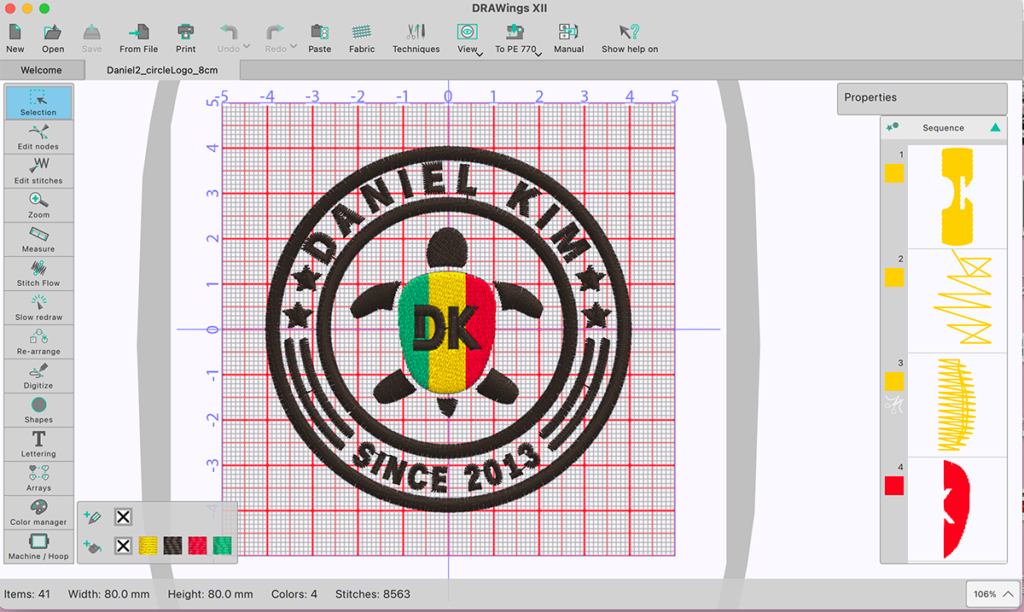Open the Manual
Viewport: 1024px width, 612px height.
[568, 38]
